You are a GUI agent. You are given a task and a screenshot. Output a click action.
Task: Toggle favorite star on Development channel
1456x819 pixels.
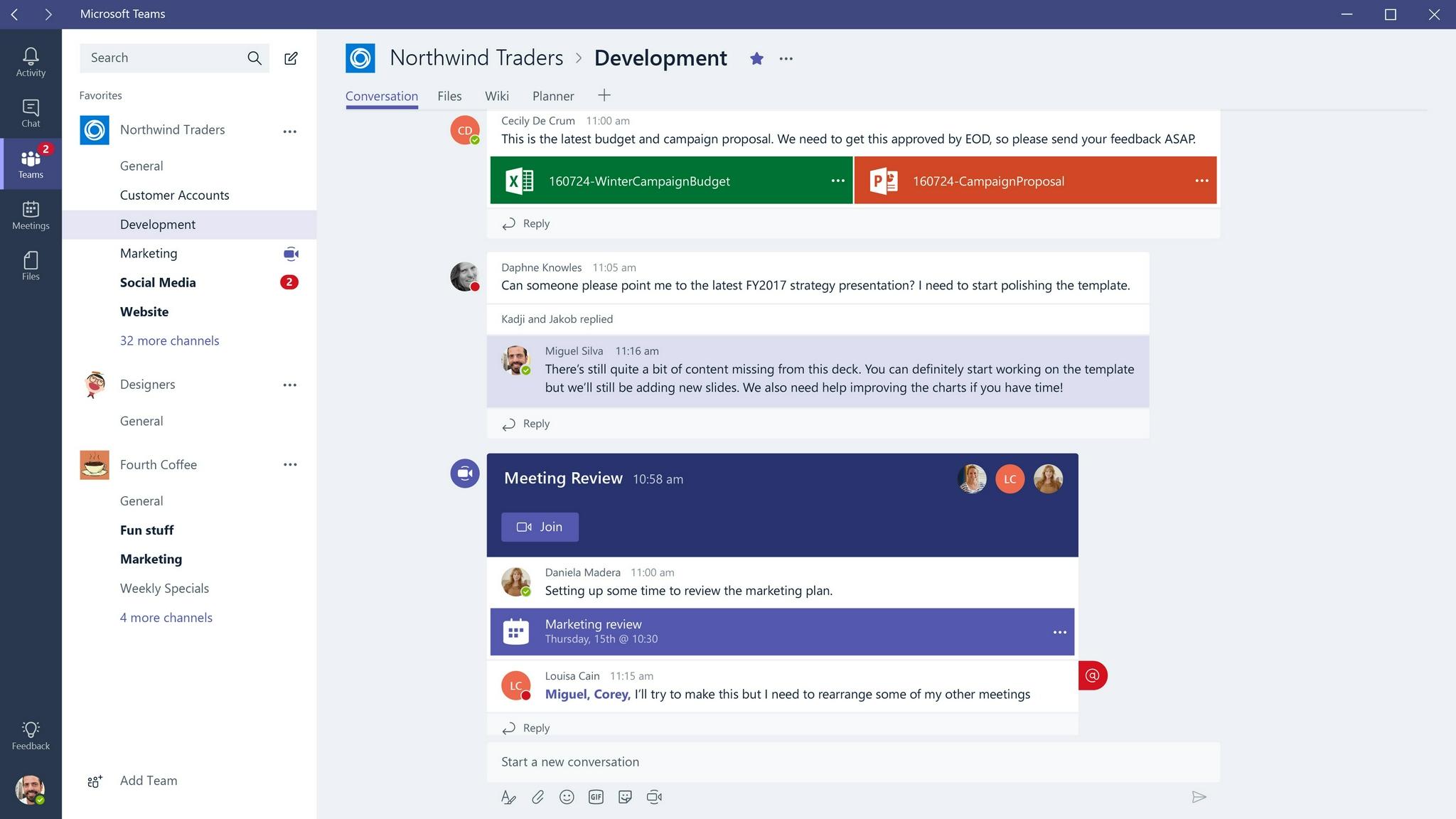756,58
